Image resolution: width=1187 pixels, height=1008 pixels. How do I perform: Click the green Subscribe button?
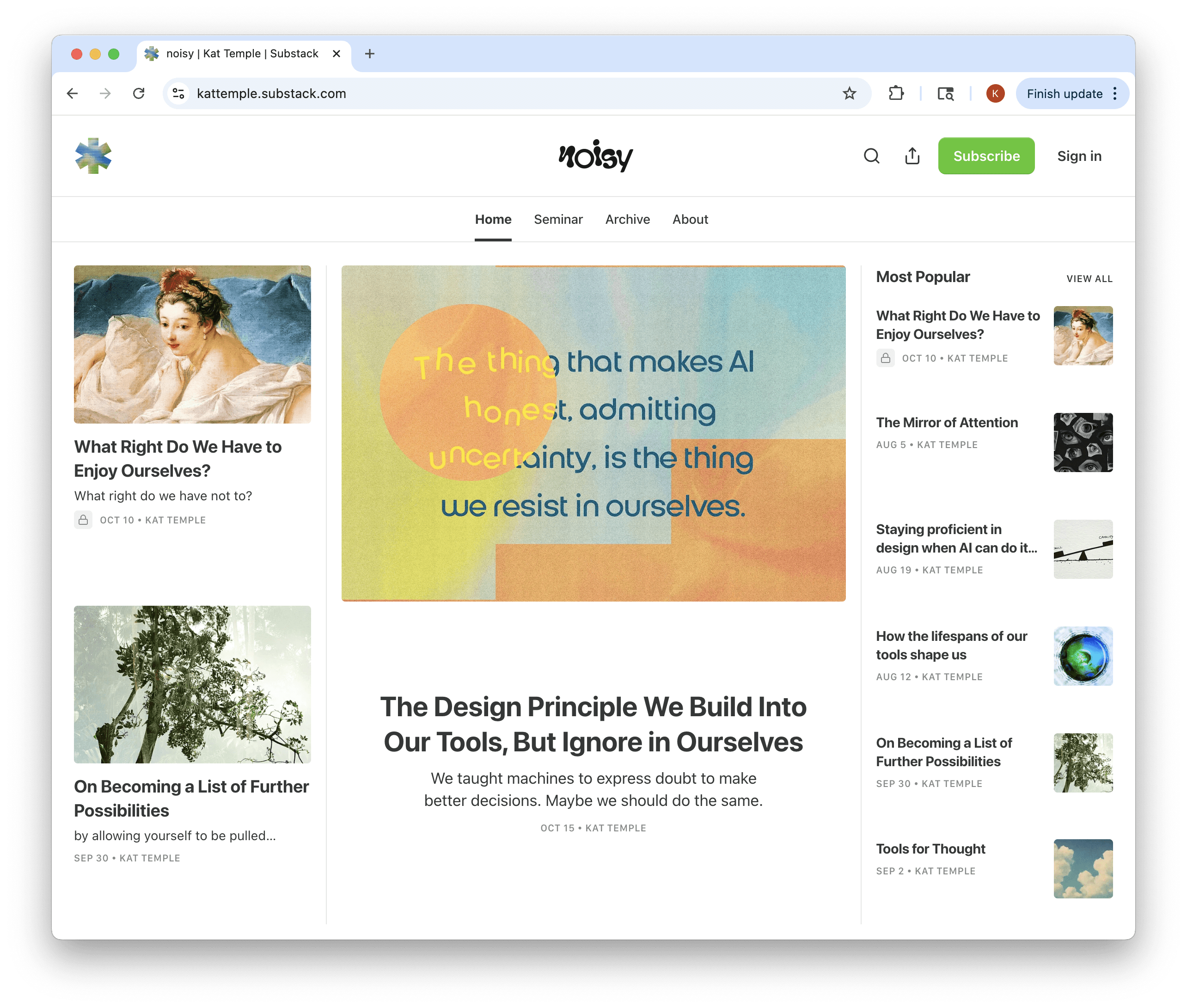[x=986, y=156]
